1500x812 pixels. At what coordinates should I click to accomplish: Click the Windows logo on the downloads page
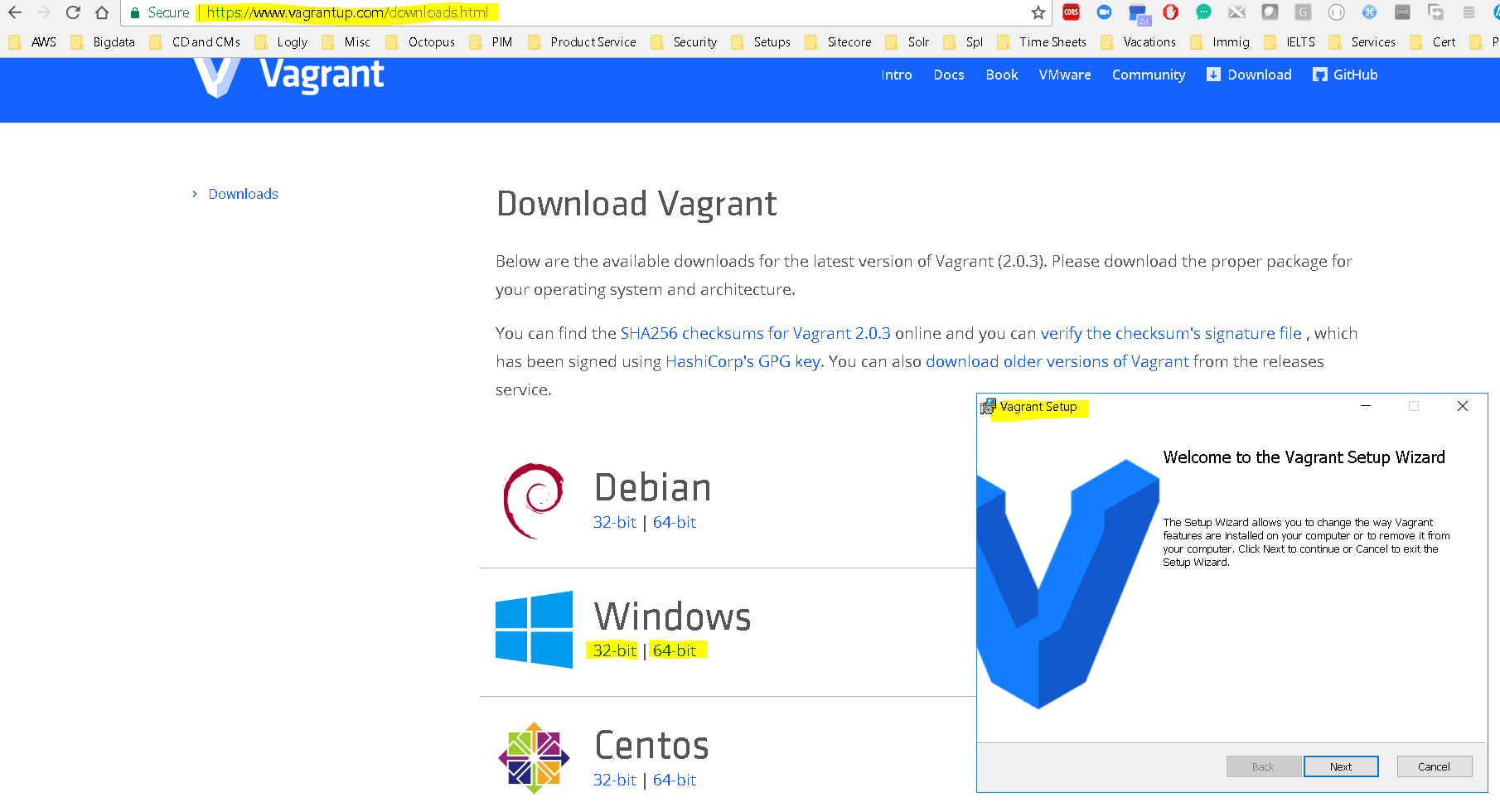coord(534,630)
